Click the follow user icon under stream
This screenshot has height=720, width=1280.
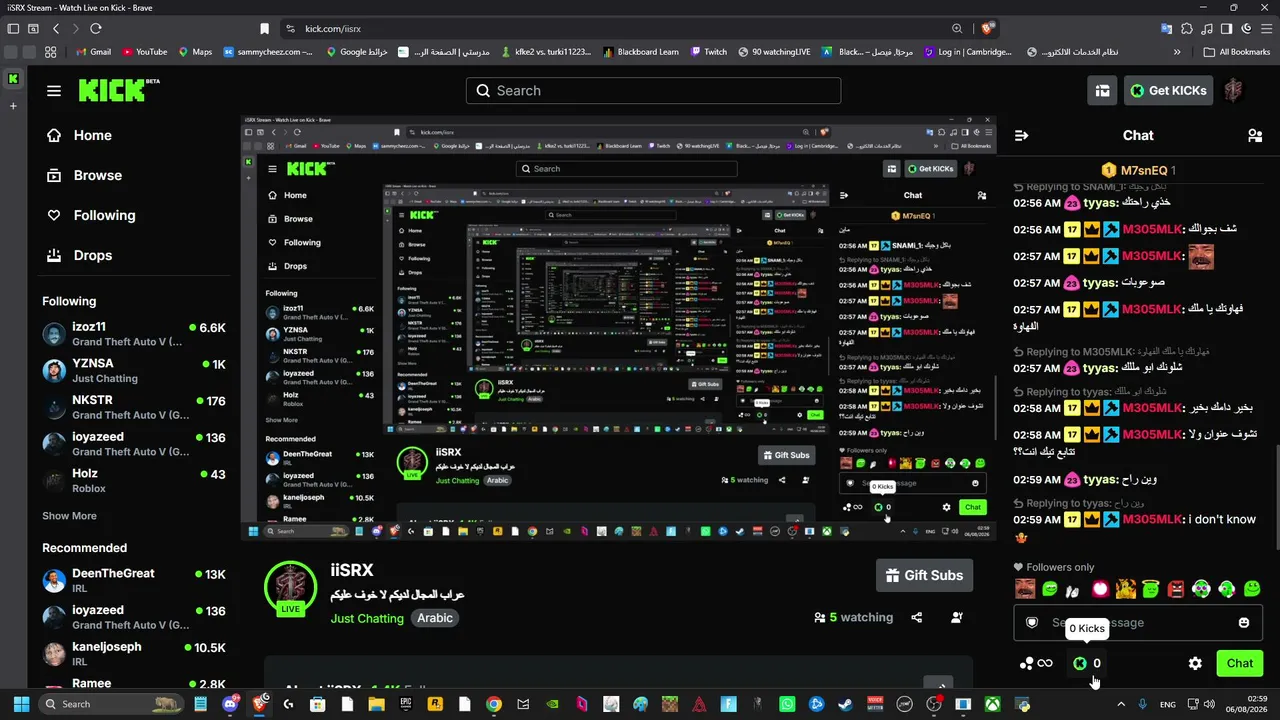tap(957, 618)
